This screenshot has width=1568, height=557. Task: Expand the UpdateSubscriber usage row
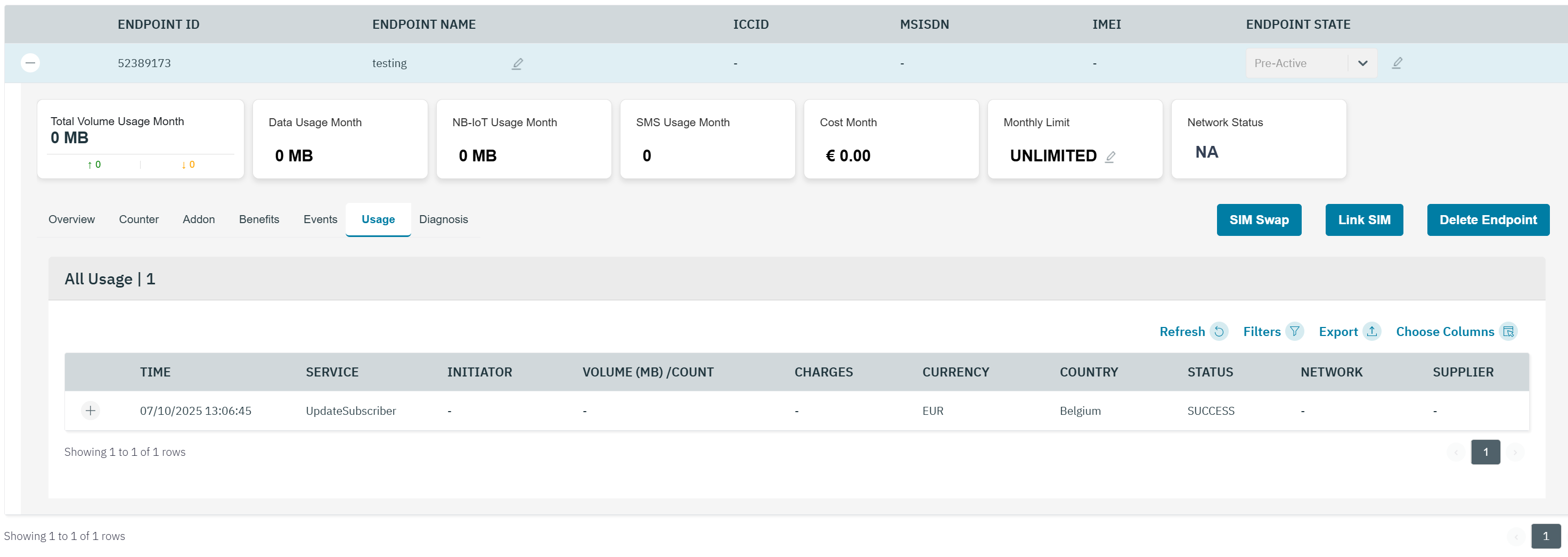tap(90, 410)
